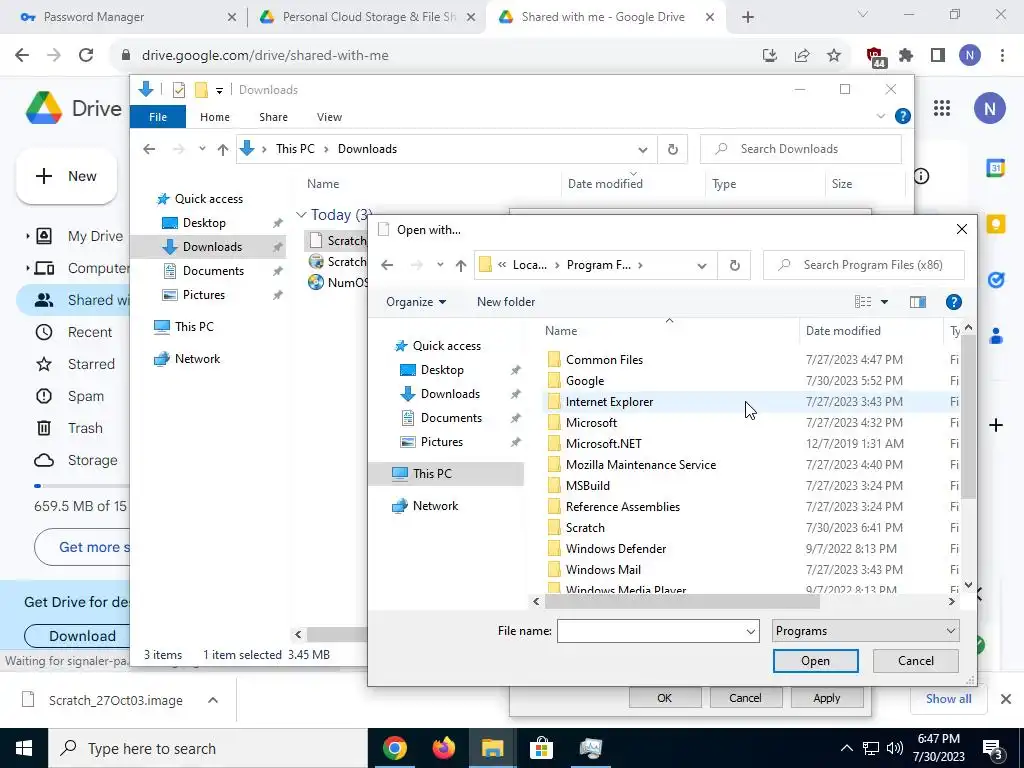Select the Windows Mail folder
Viewport: 1024px width, 768px height.
click(x=603, y=569)
